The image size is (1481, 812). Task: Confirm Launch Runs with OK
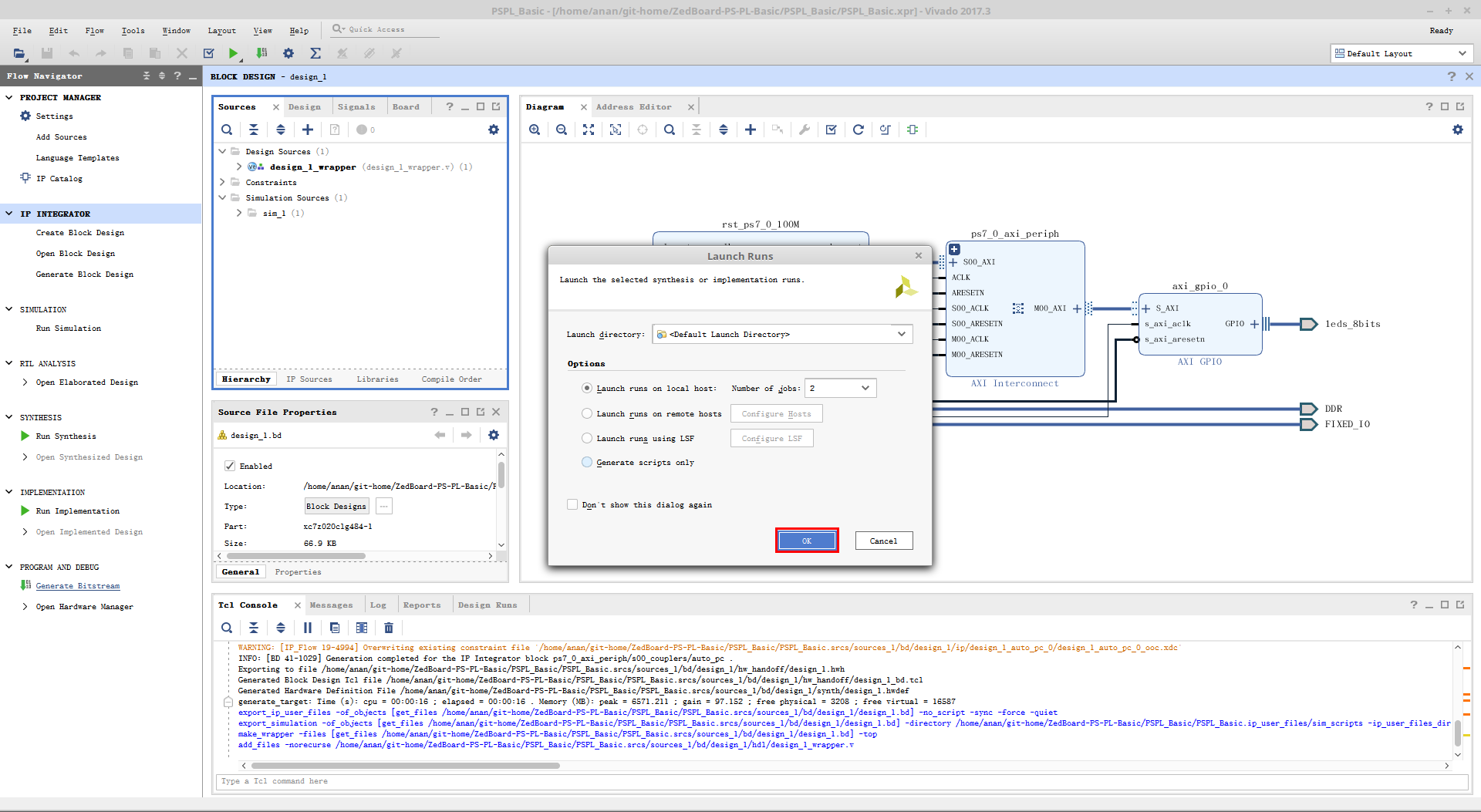pos(807,541)
